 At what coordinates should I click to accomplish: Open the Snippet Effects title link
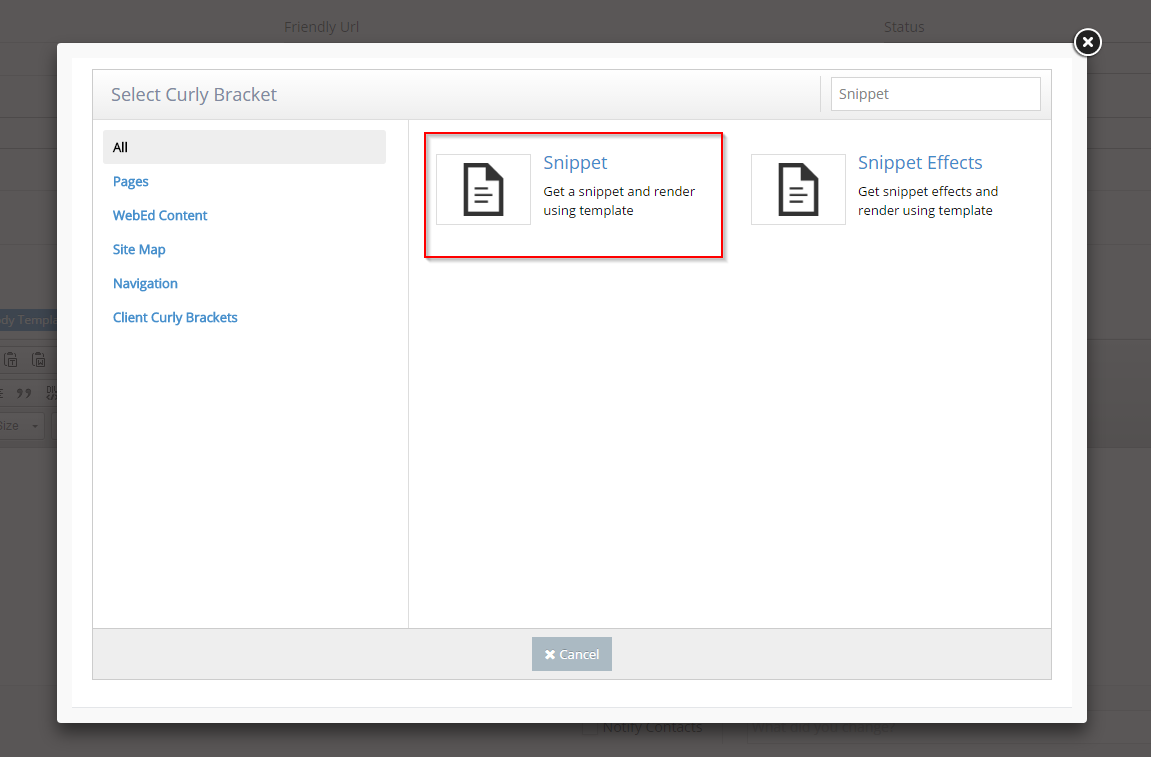pyautogui.click(x=920, y=163)
